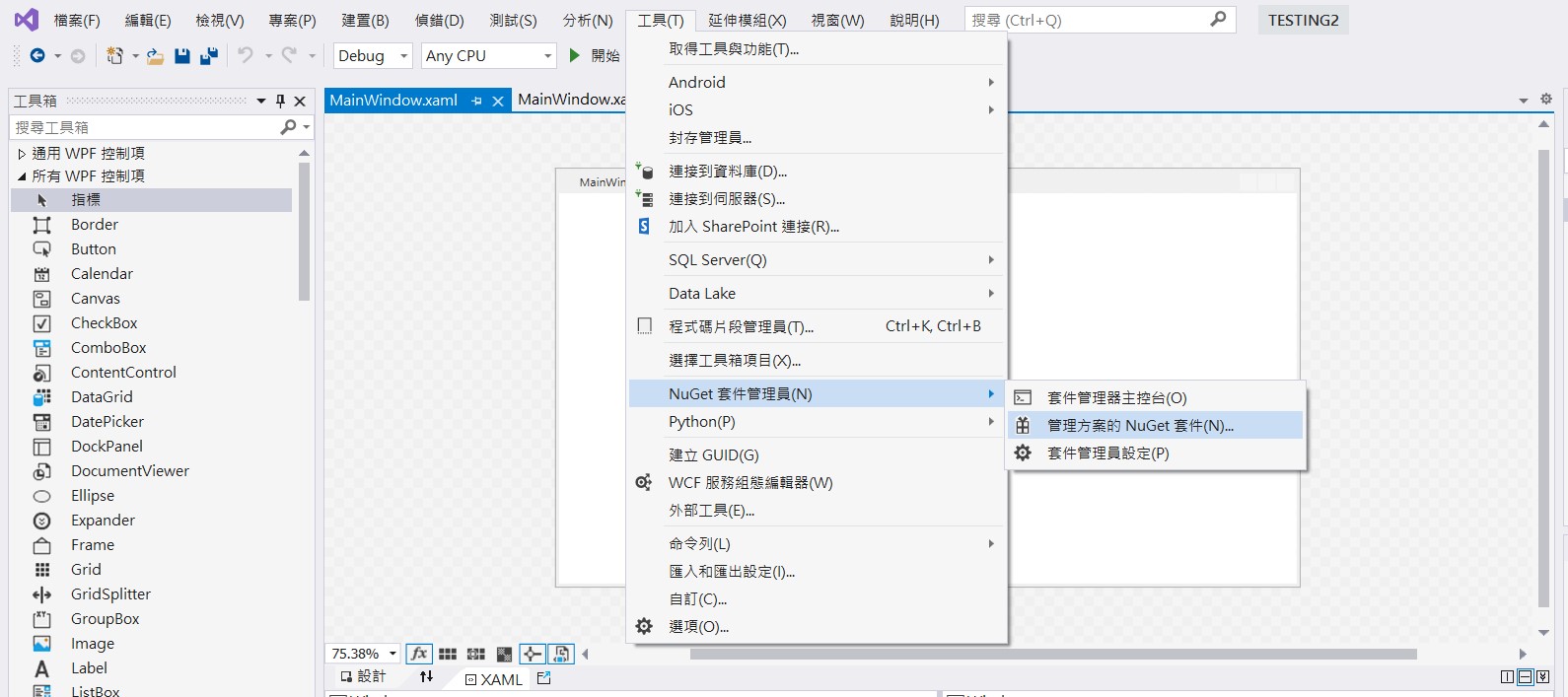1568x697 pixels.
Task: Click the Redo arrow icon
Action: [x=289, y=56]
